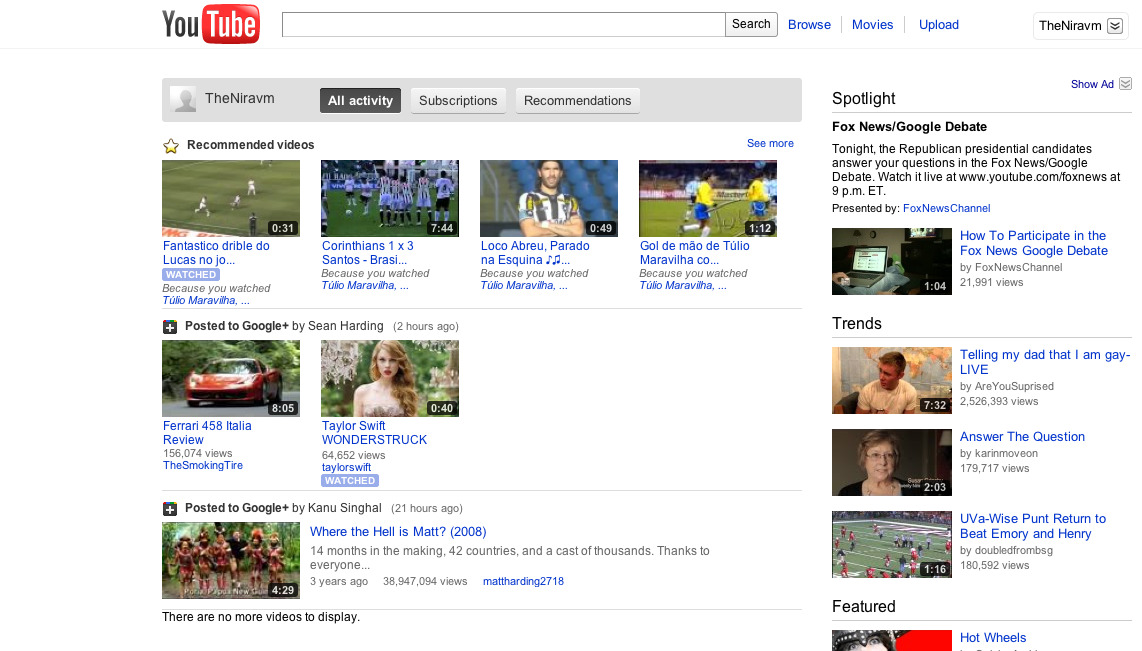1142x651 pixels.
Task: Click Túlio Maravilha link under Fantastico drible
Action: coord(206,300)
